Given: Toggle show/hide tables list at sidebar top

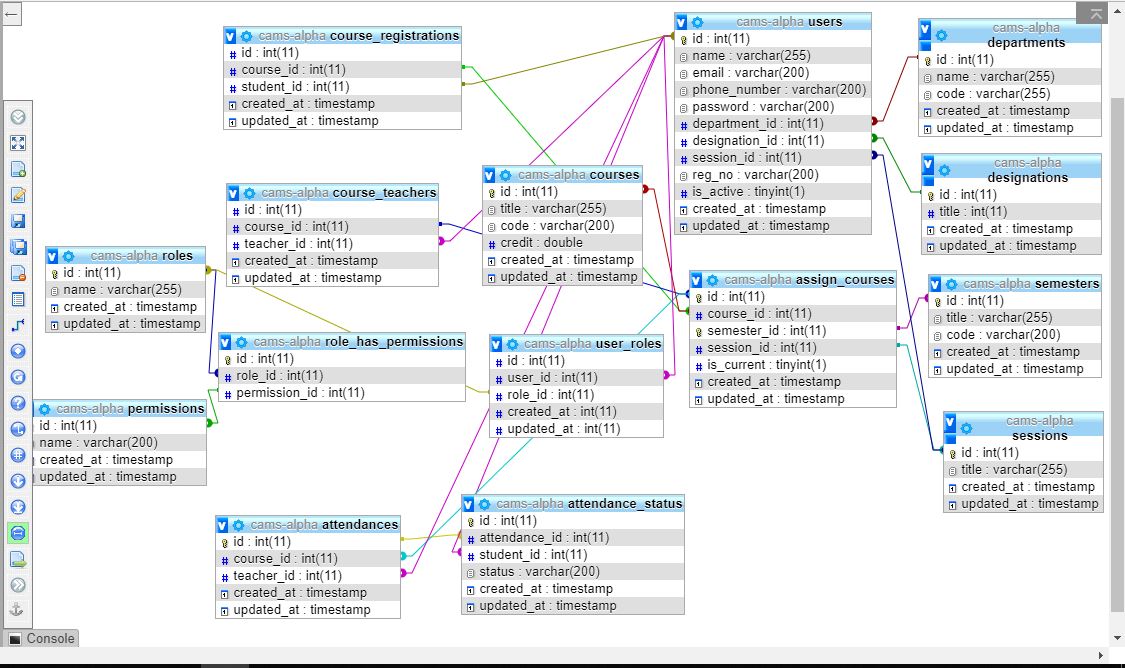Looking at the screenshot, I should point(18,117).
